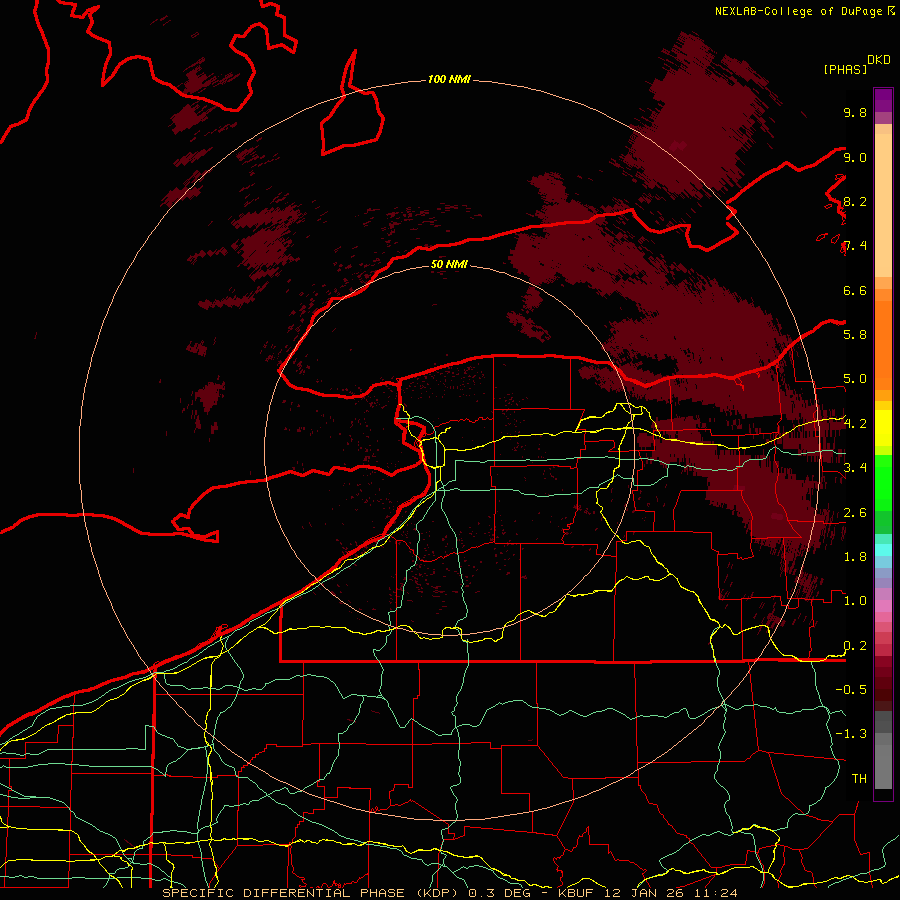Pick the orange band beside 5.8 label
Viewport: 900px width, 900px height.
[x=883, y=344]
